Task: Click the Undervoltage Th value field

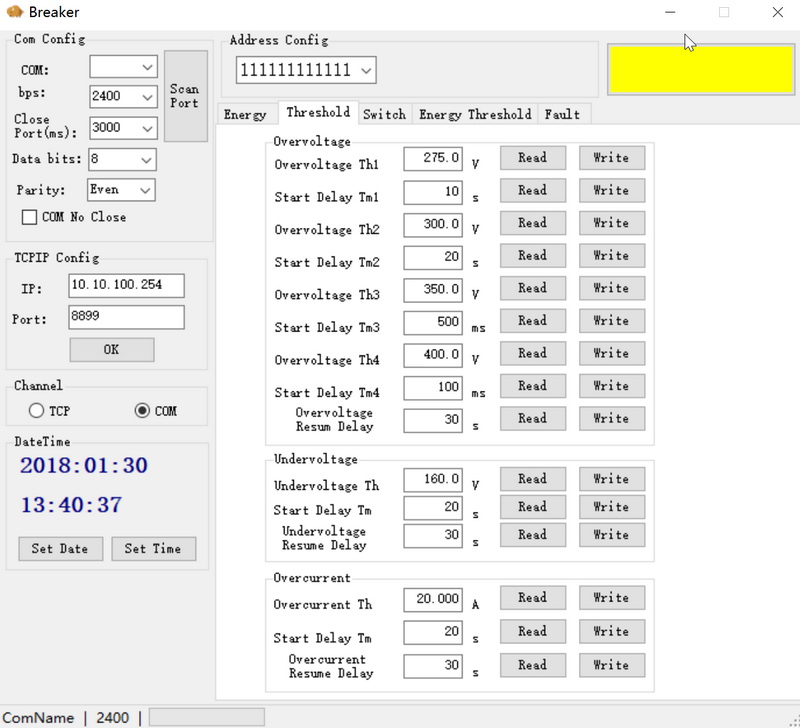Action: (x=432, y=479)
